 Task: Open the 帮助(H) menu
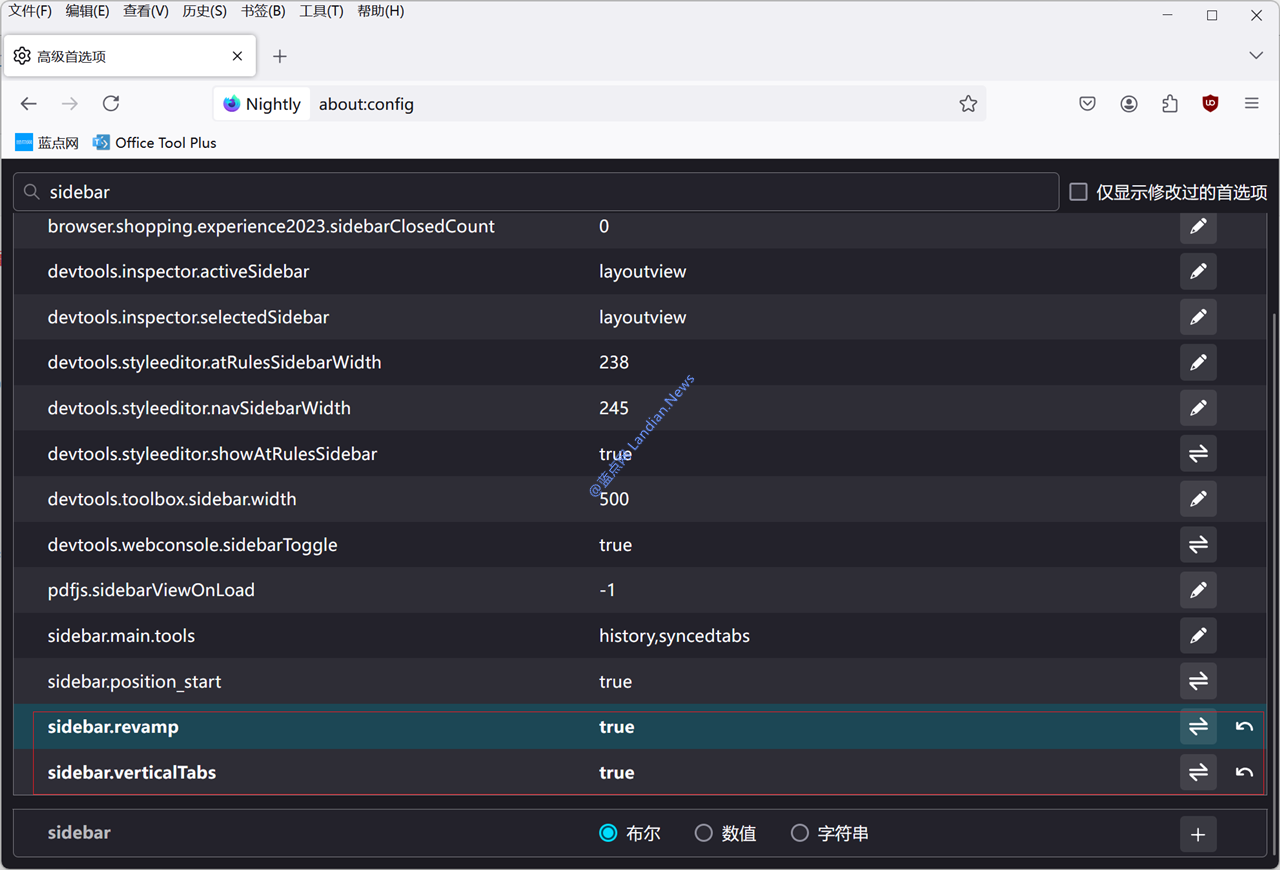pos(381,11)
